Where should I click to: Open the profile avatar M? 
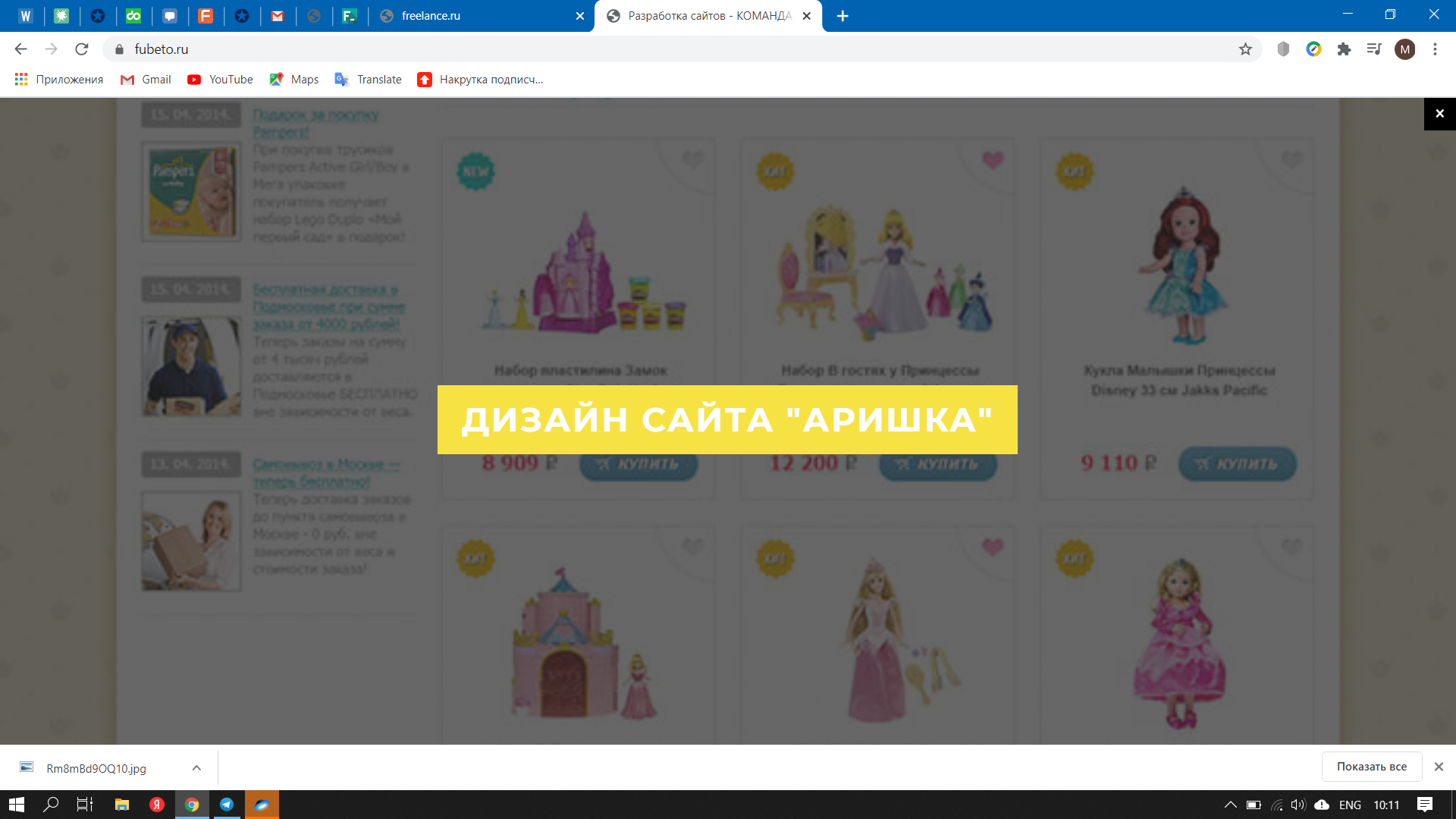pyautogui.click(x=1404, y=49)
